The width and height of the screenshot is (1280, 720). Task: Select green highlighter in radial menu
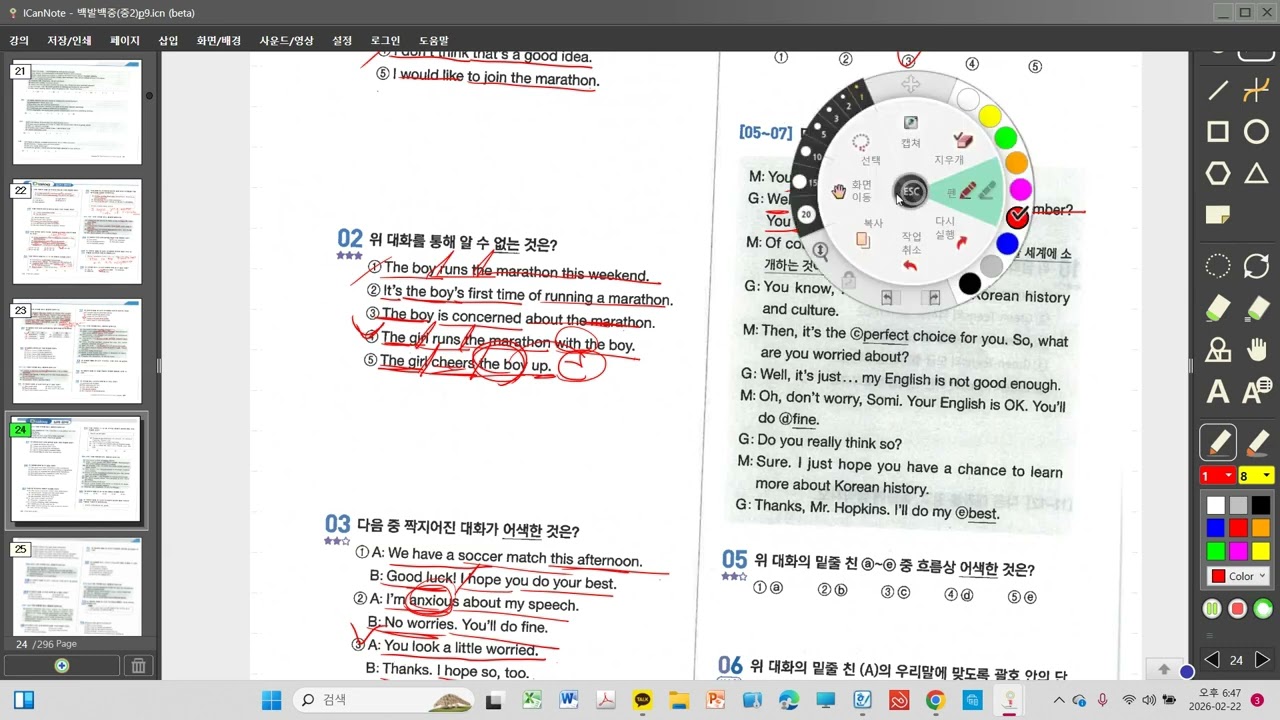click(986, 189)
